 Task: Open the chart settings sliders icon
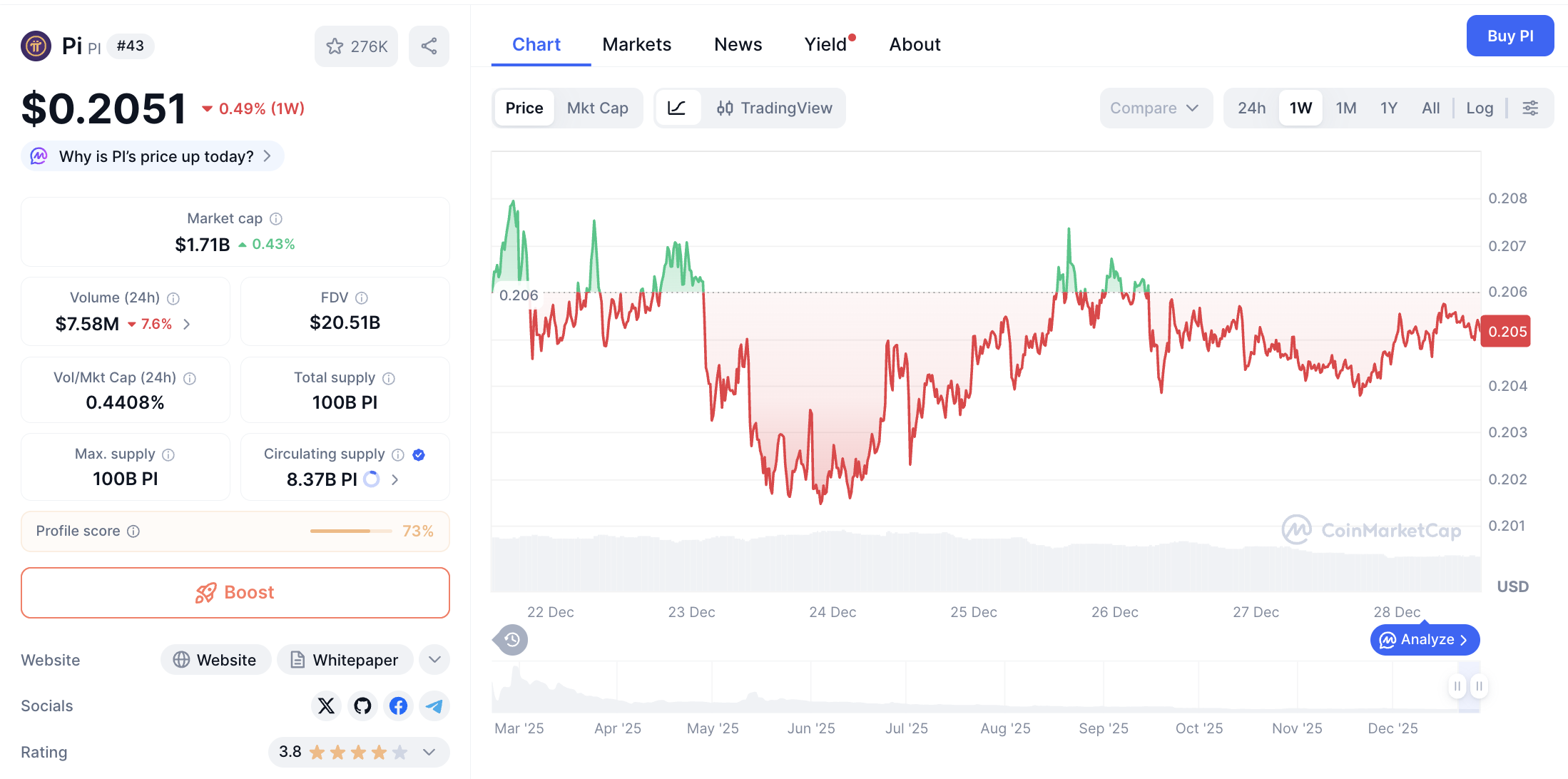point(1530,108)
